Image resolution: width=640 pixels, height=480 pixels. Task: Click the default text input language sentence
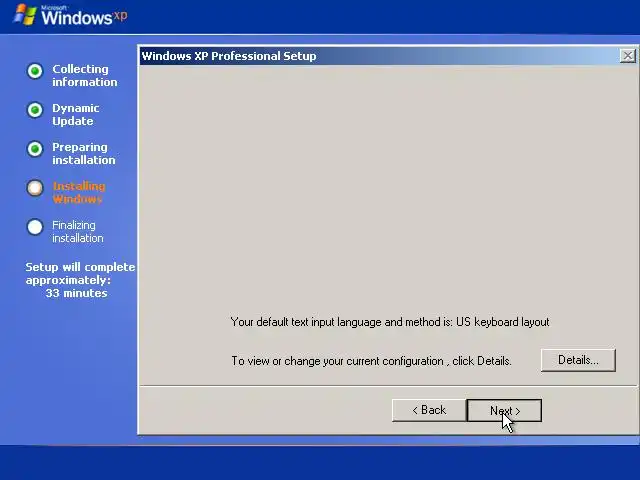[x=390, y=322]
